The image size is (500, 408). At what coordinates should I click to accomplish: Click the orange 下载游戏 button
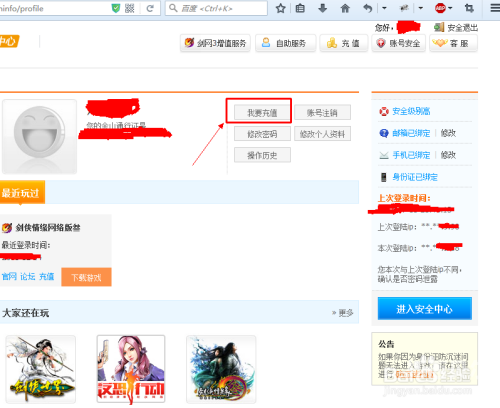click(x=86, y=277)
